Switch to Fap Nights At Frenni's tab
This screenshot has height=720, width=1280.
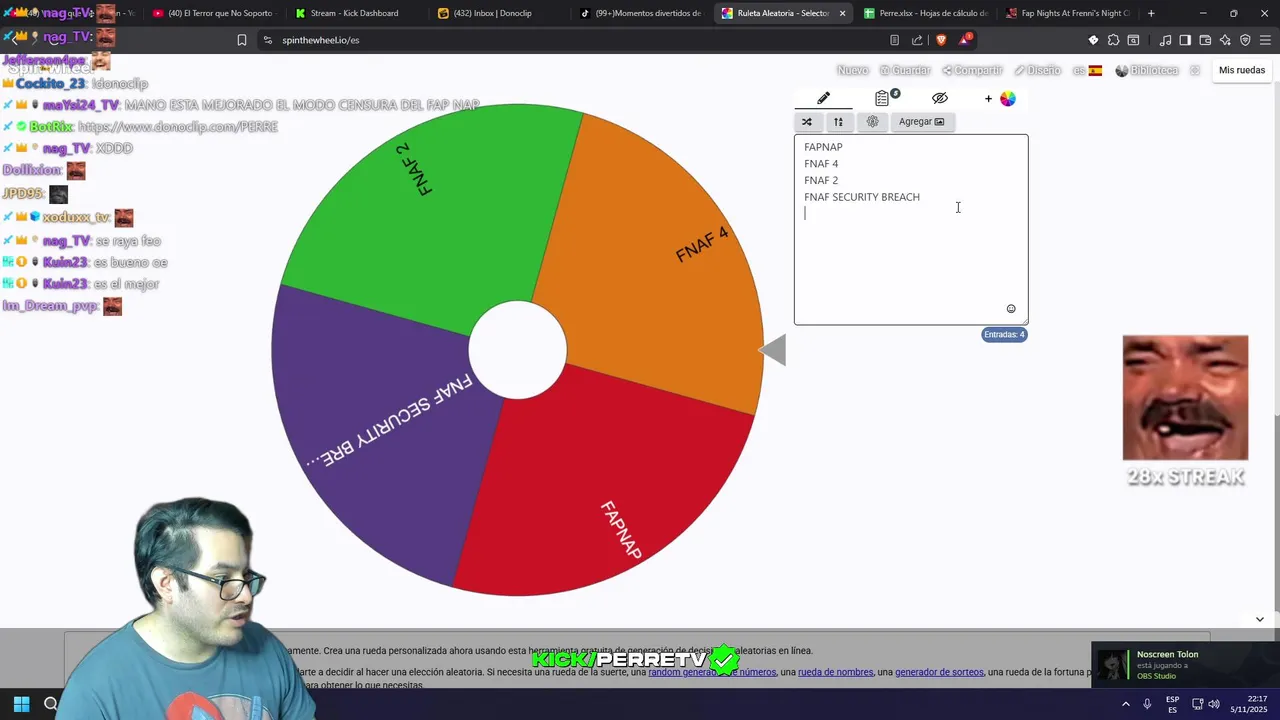tap(1067, 13)
